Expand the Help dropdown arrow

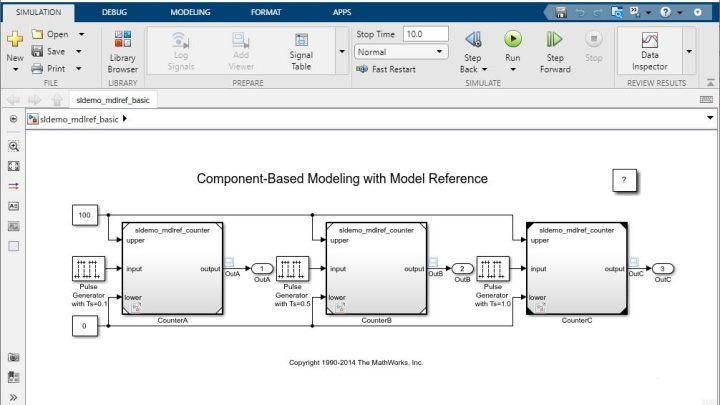tap(680, 12)
